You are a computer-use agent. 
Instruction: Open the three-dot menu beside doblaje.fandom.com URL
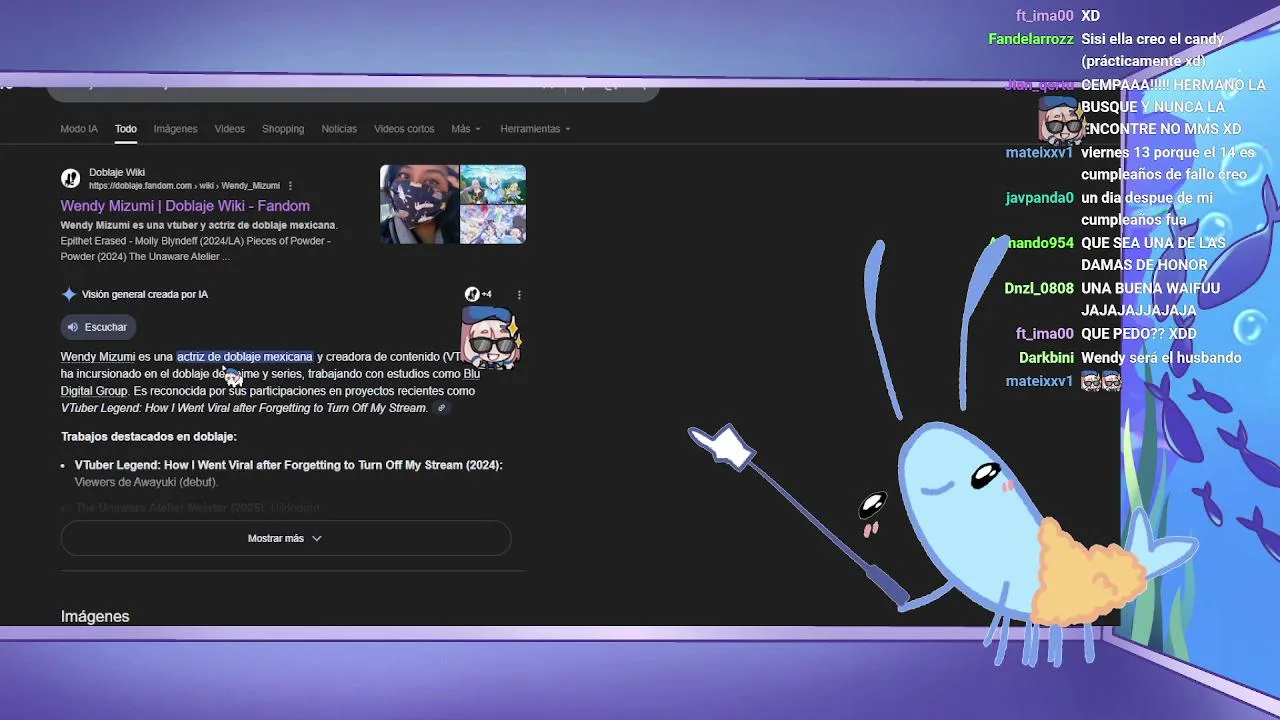290,186
